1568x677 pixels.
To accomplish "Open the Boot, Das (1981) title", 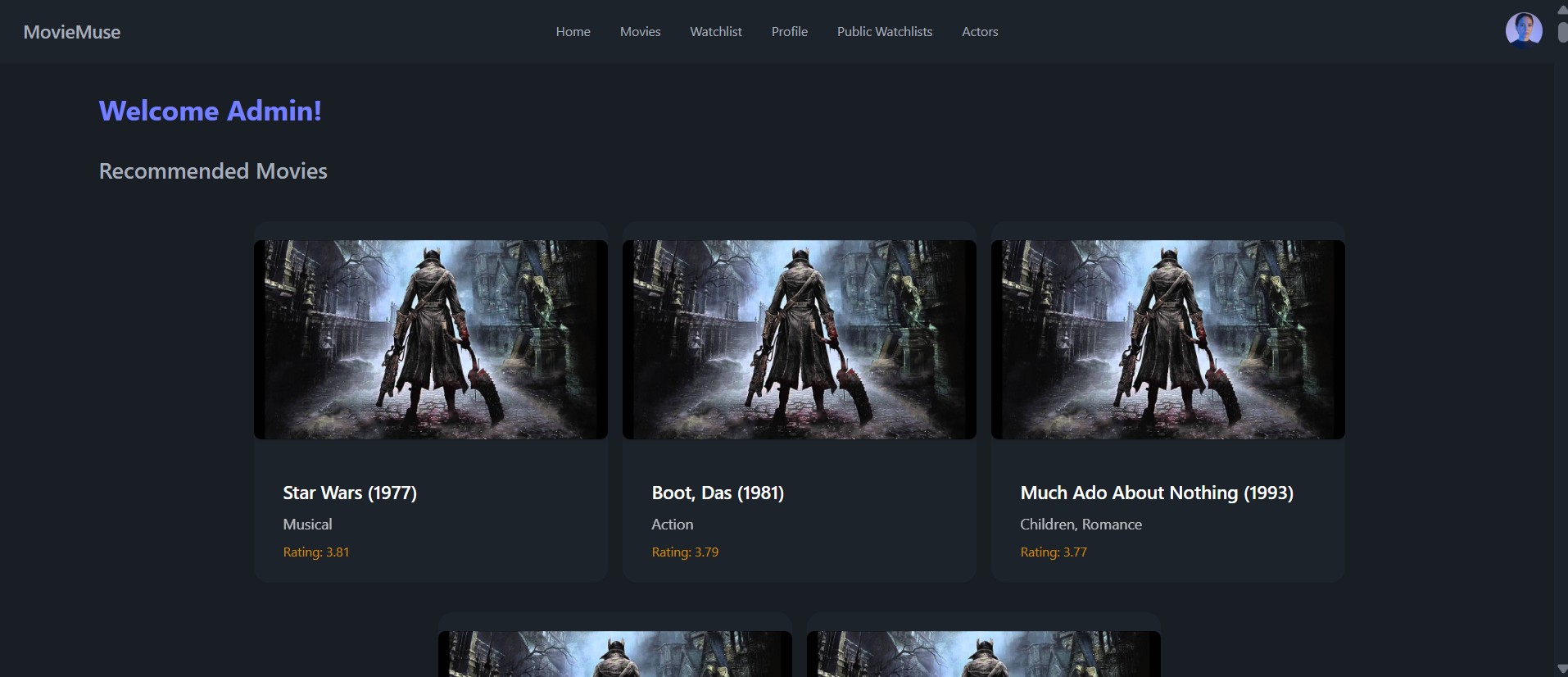I will [718, 493].
